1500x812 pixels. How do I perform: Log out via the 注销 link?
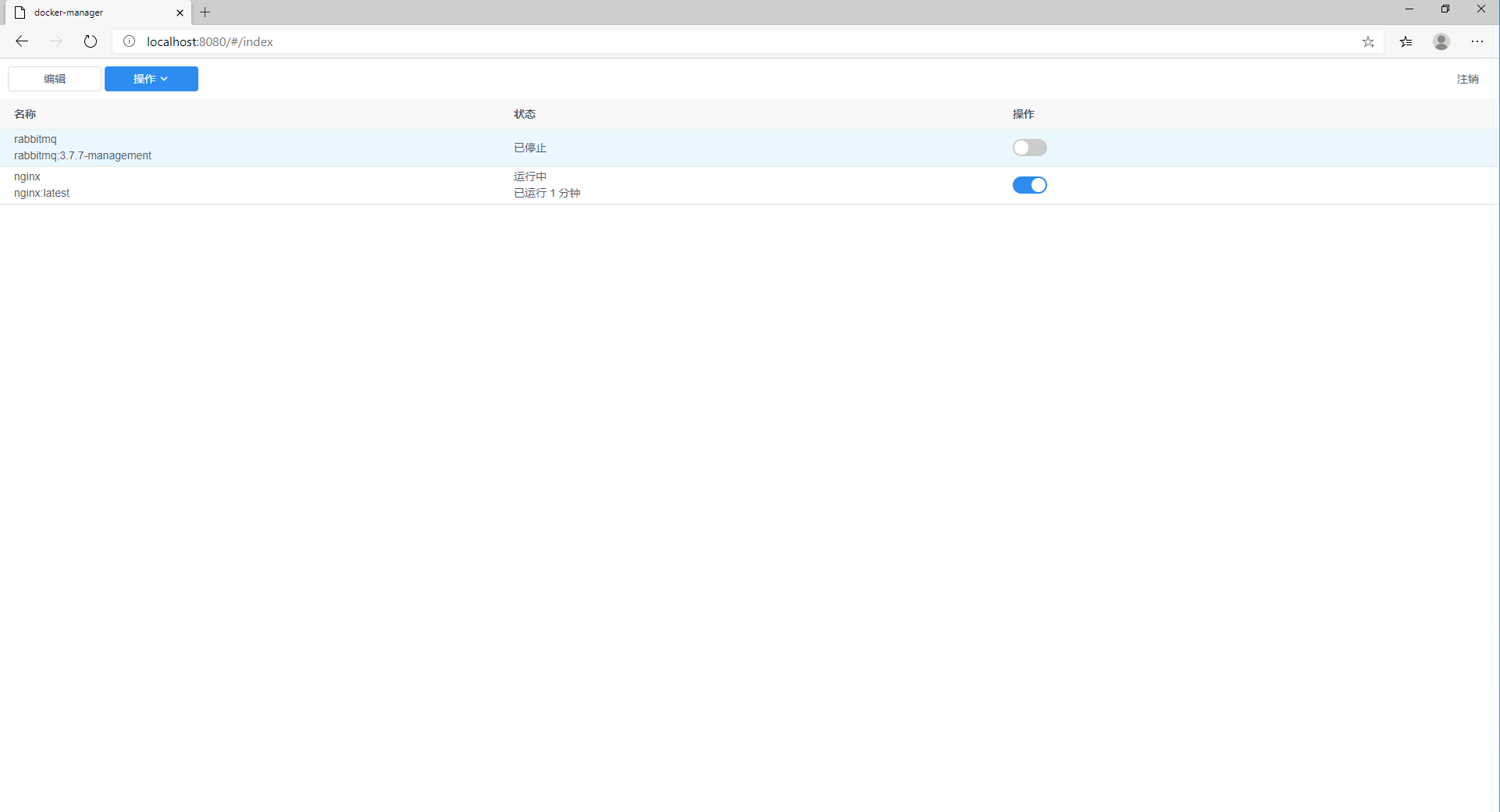coord(1467,79)
